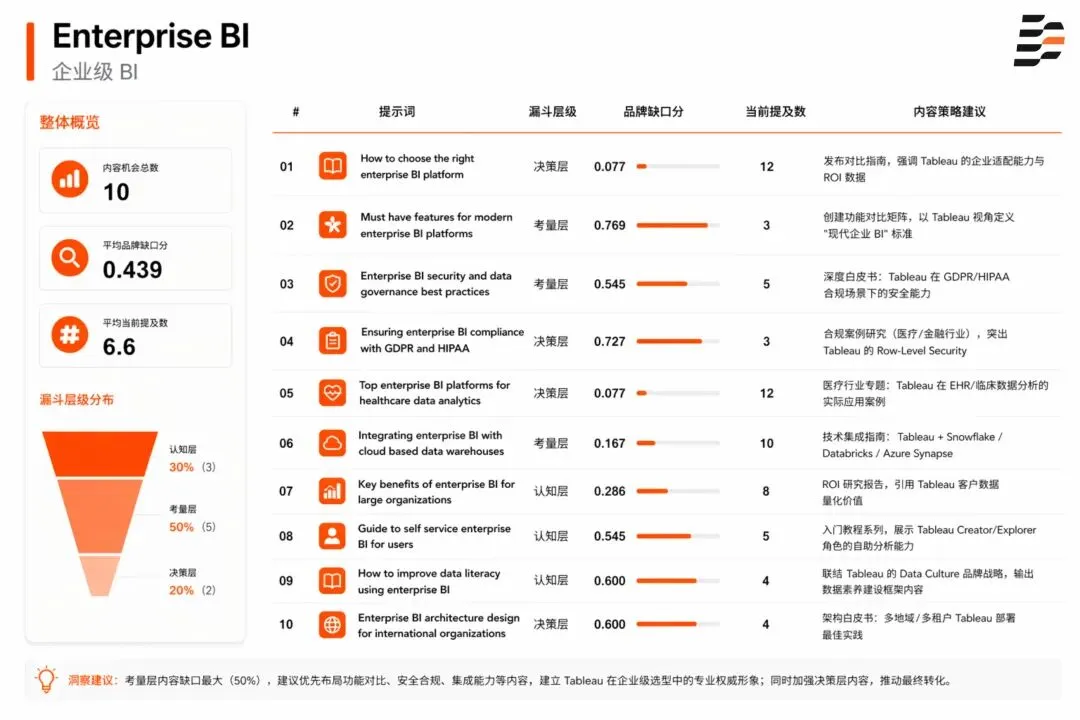Click the user icon for self service BI row
The image size is (1080, 720).
[332, 536]
